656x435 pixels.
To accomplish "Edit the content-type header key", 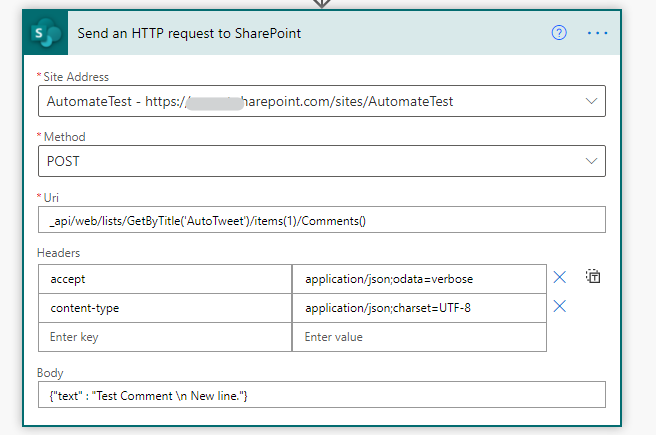I will click(x=165, y=308).
